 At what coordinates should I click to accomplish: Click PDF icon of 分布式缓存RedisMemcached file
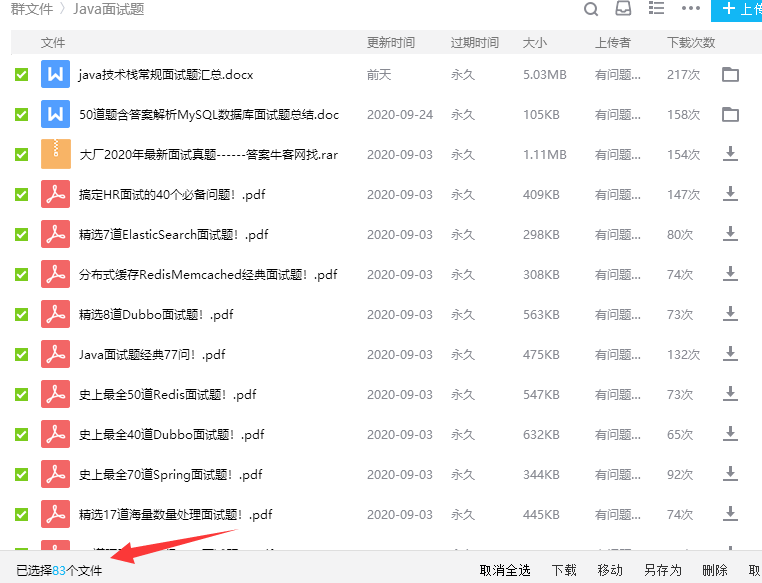pyautogui.click(x=55, y=274)
